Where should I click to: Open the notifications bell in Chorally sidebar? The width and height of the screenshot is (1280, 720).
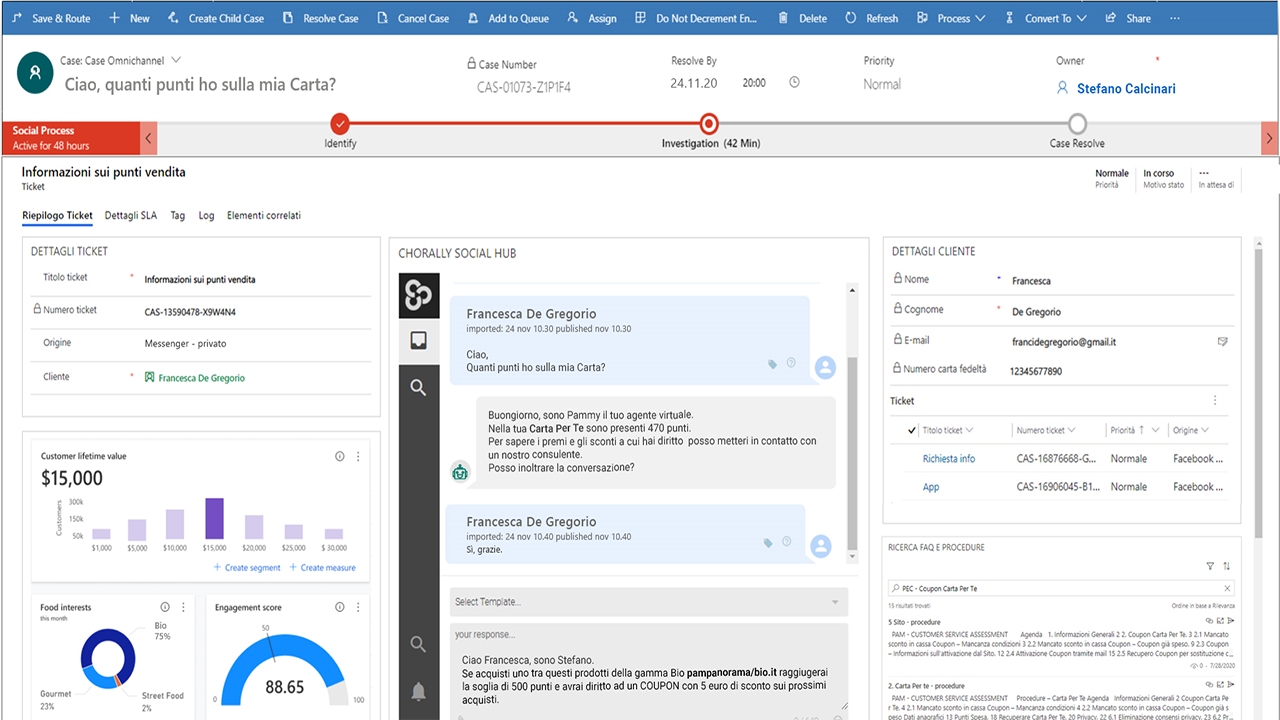[x=418, y=691]
